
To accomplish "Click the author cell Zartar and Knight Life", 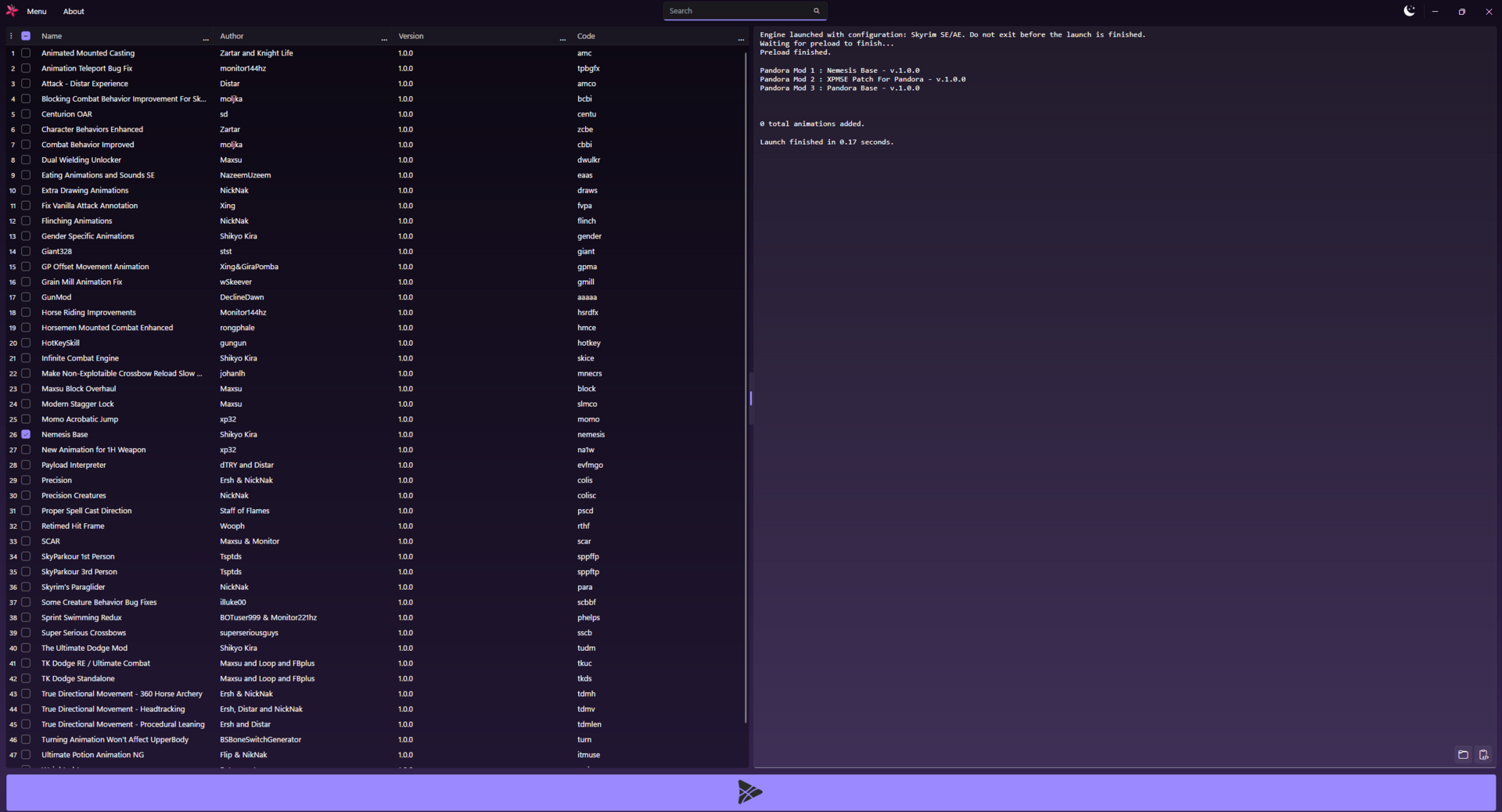I will pyautogui.click(x=257, y=53).
